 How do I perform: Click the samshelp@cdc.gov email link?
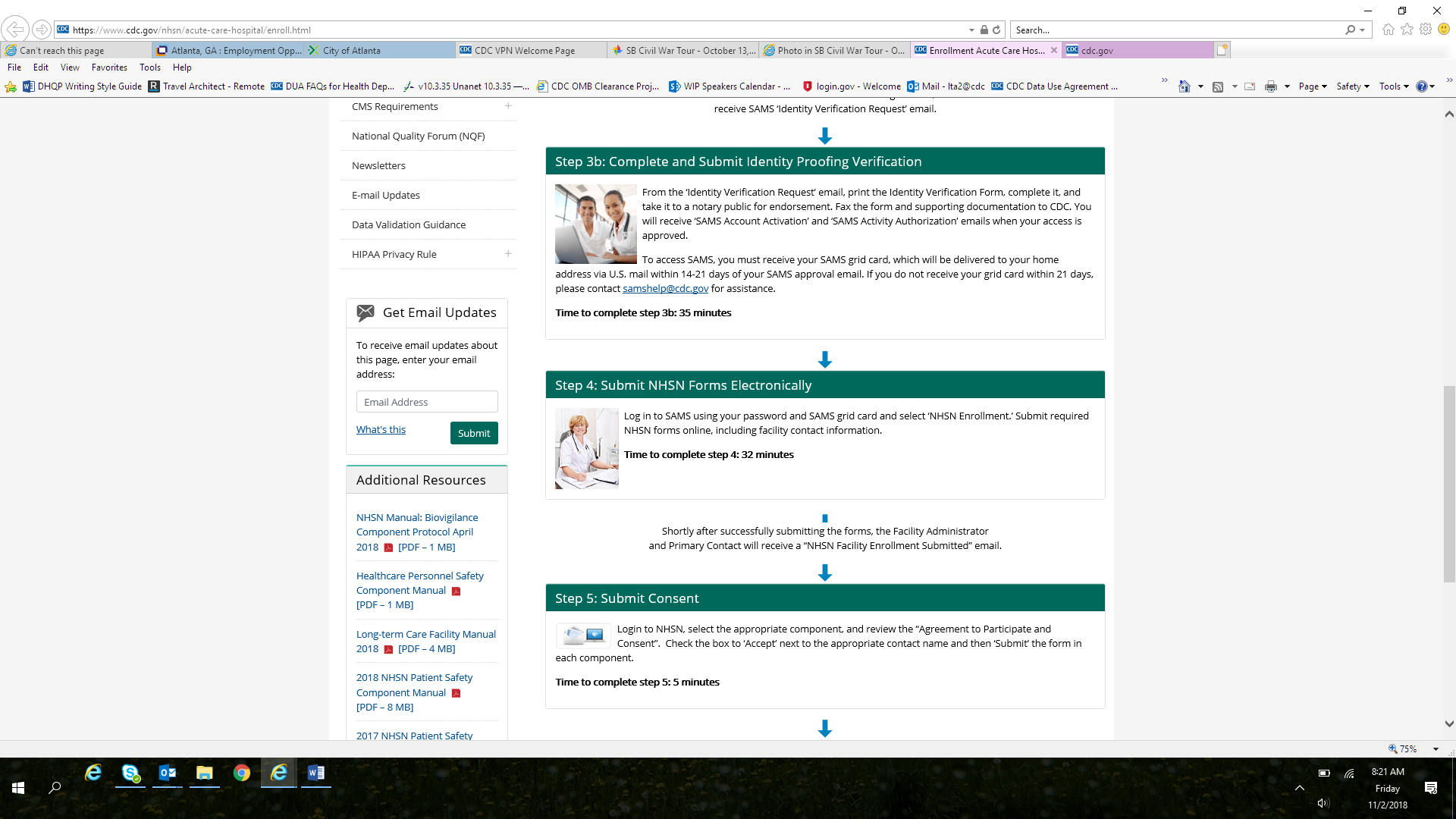(665, 289)
